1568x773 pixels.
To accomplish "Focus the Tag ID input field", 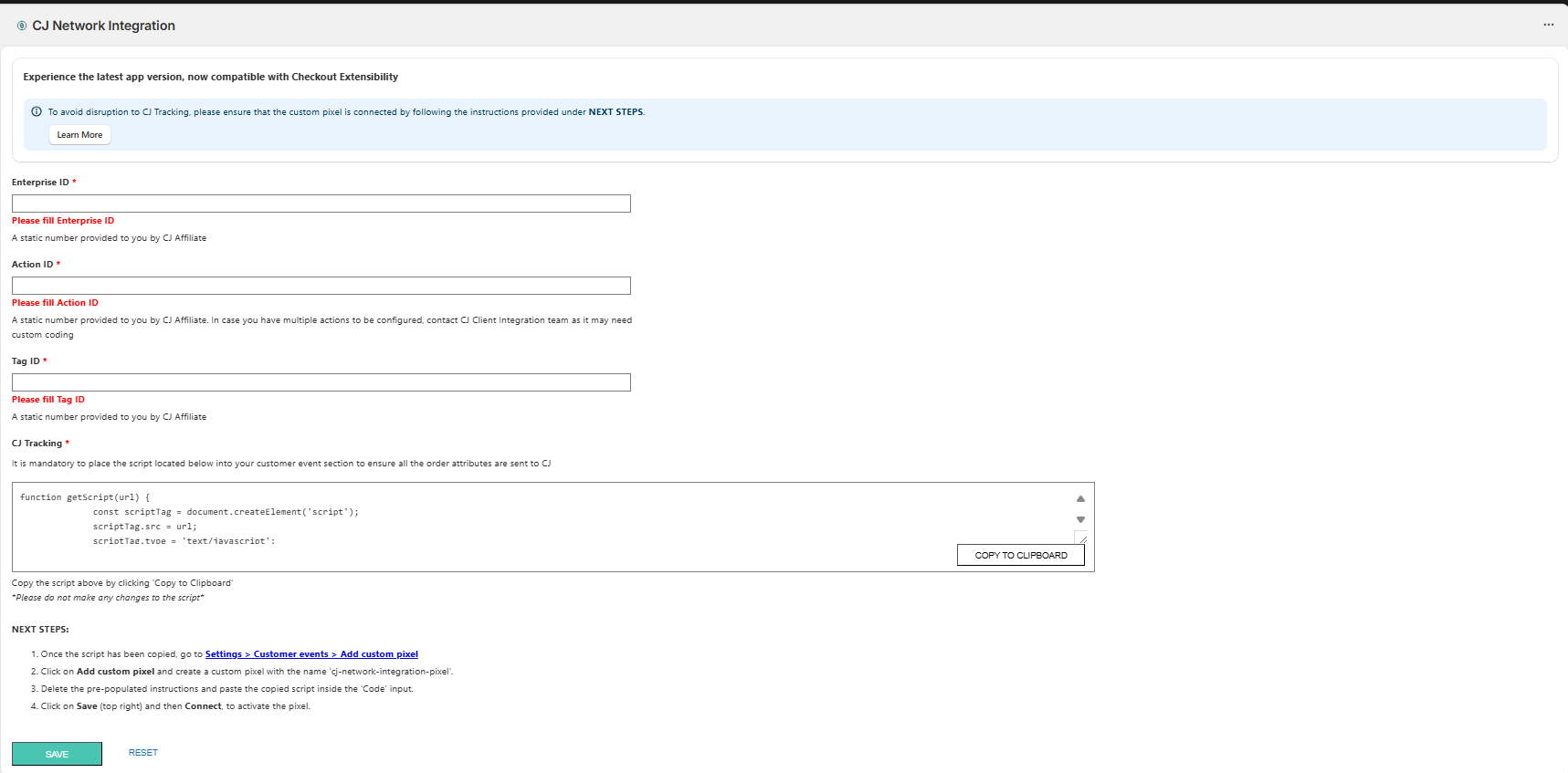I will (321, 382).
